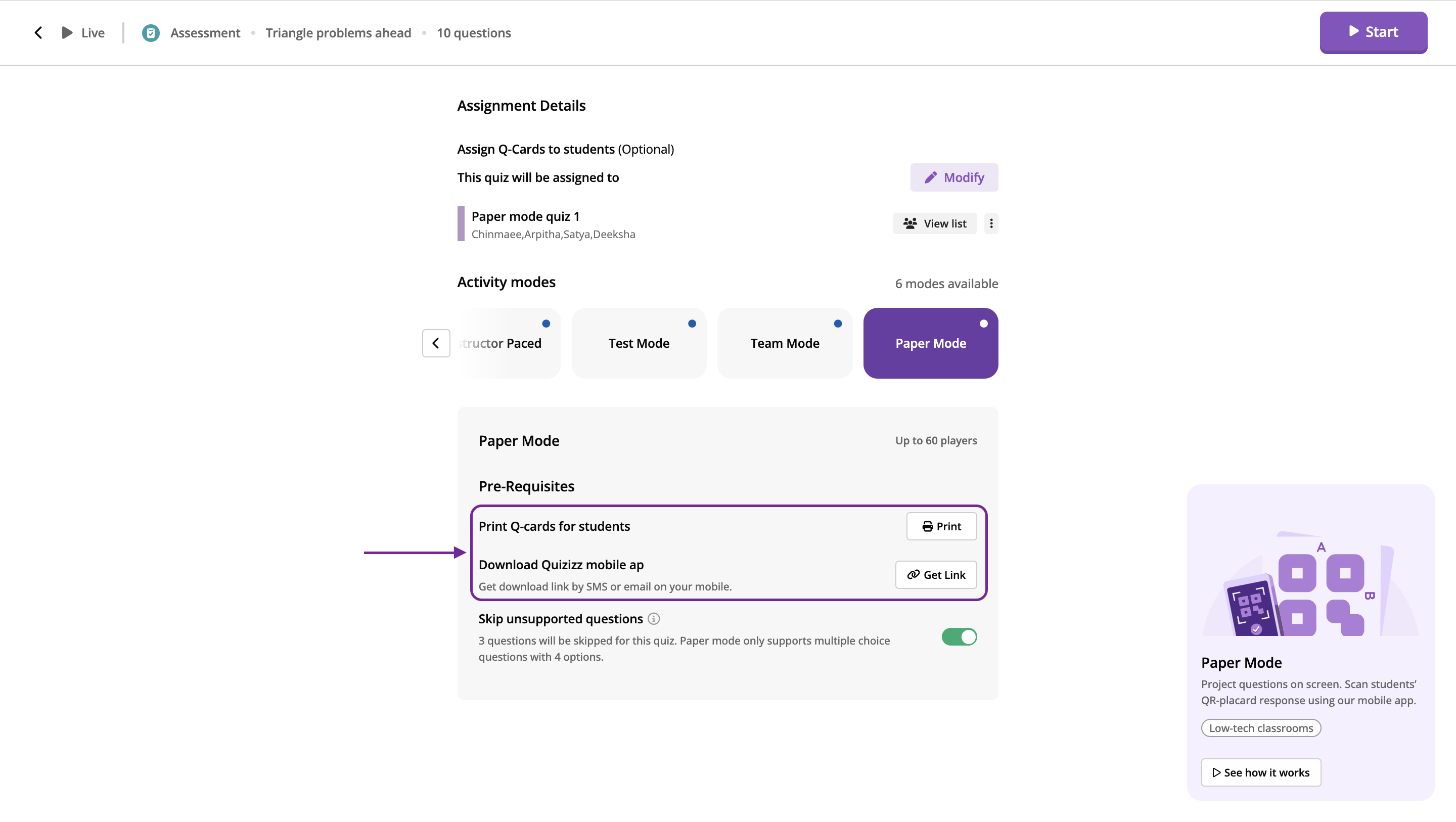This screenshot has width=1456, height=822.
Task: Click the "10 questions" label
Action: [474, 33]
